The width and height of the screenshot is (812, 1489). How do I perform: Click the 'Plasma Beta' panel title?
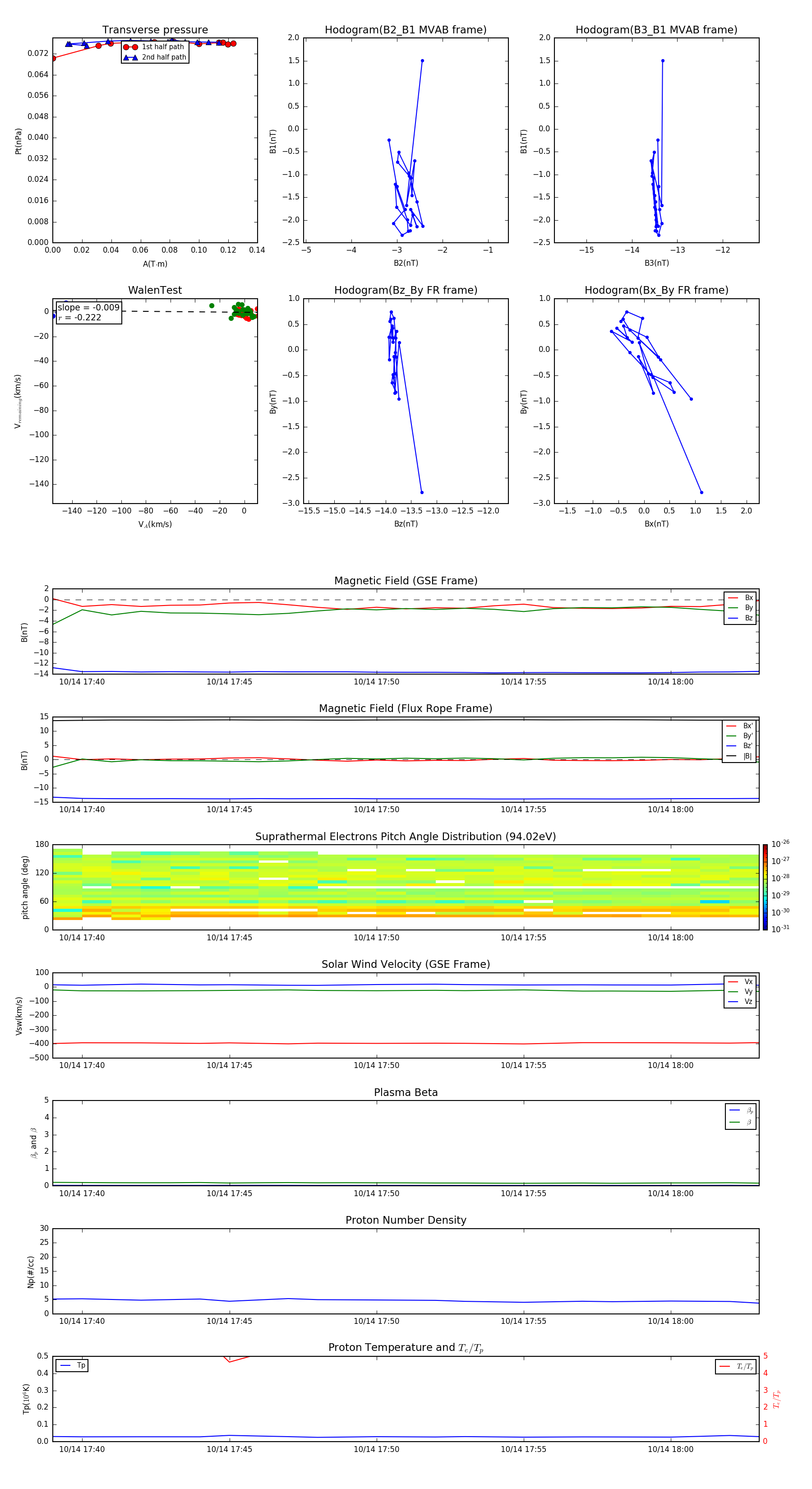[406, 1092]
